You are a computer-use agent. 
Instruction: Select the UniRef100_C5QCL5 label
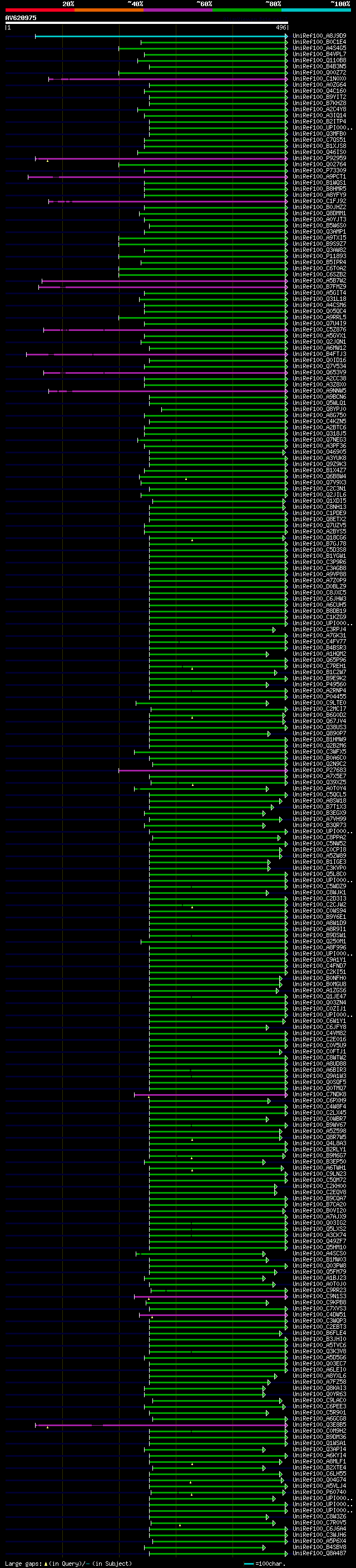[x=319, y=795]
